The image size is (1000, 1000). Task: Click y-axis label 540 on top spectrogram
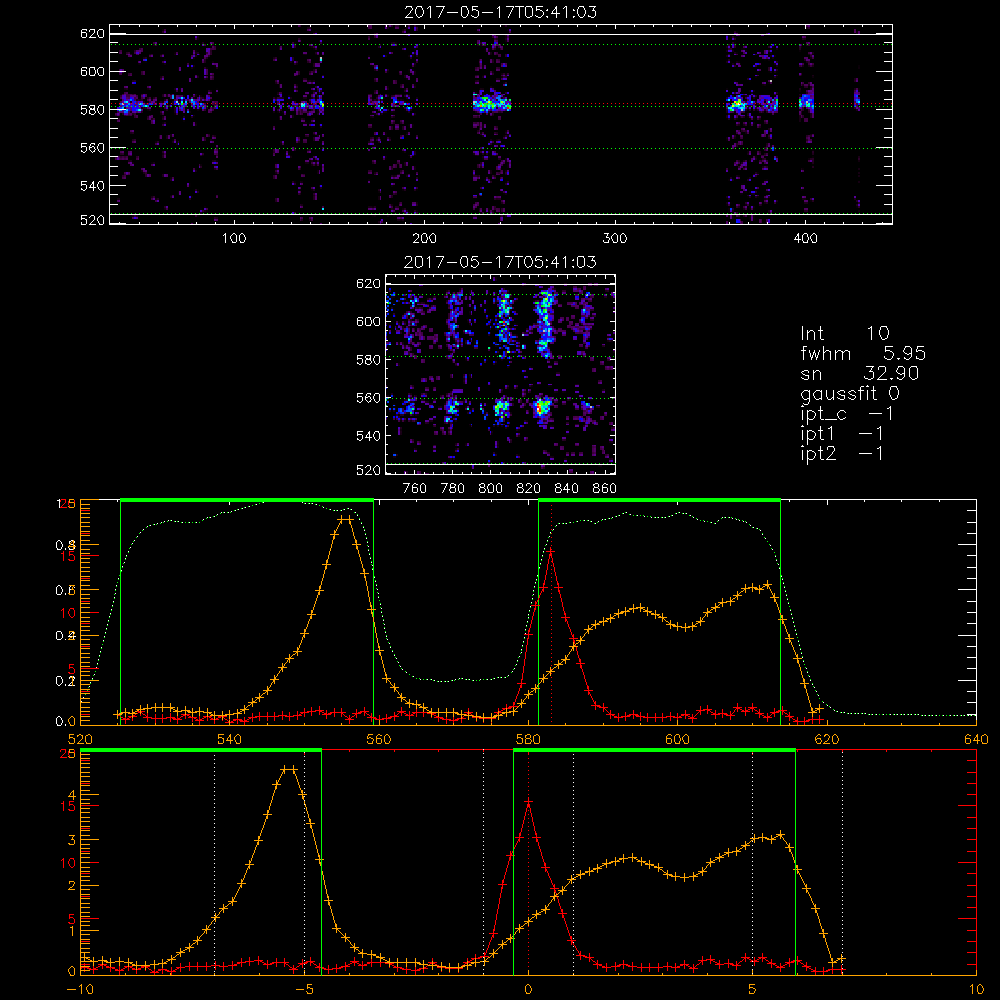(92, 186)
